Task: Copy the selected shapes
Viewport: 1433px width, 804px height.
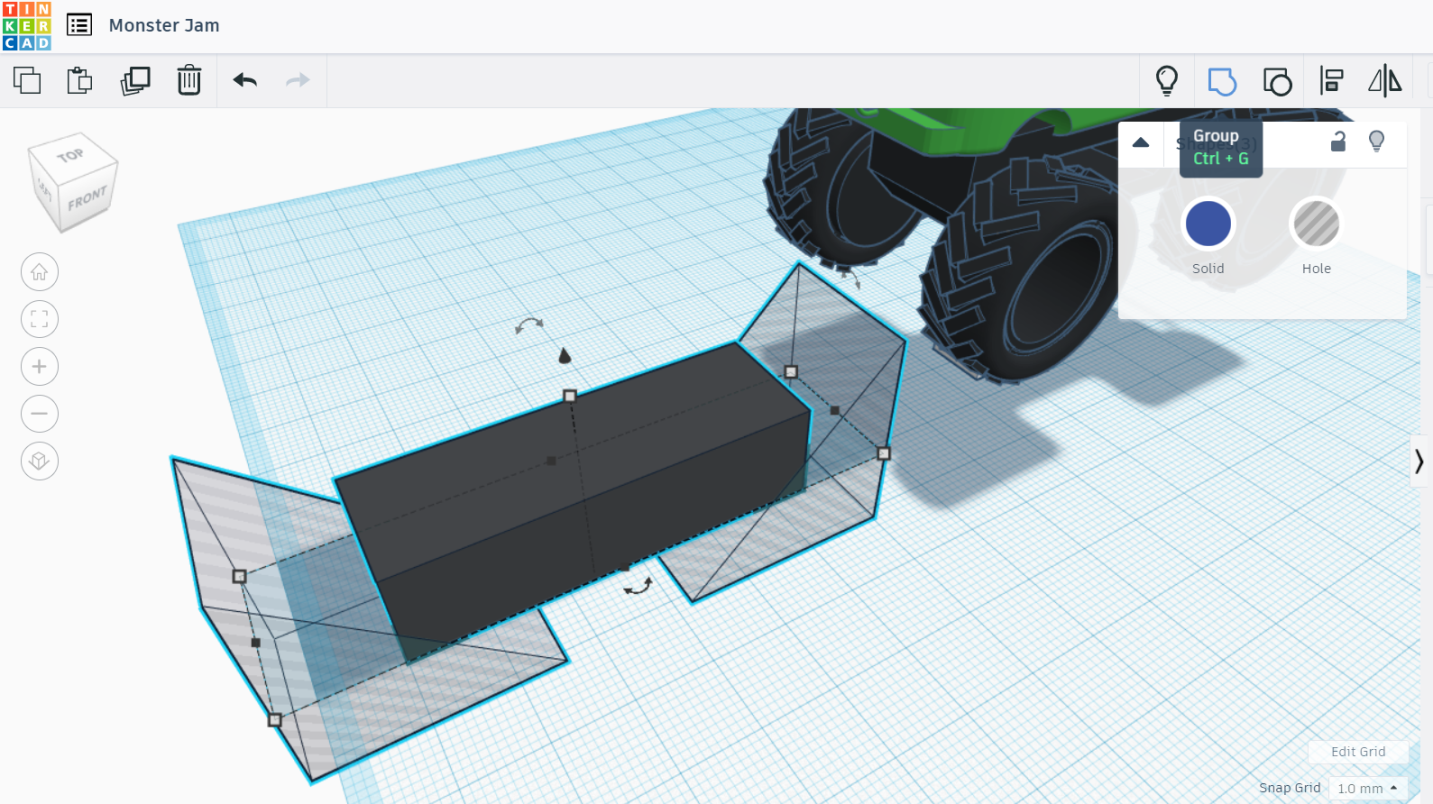Action: 27,80
